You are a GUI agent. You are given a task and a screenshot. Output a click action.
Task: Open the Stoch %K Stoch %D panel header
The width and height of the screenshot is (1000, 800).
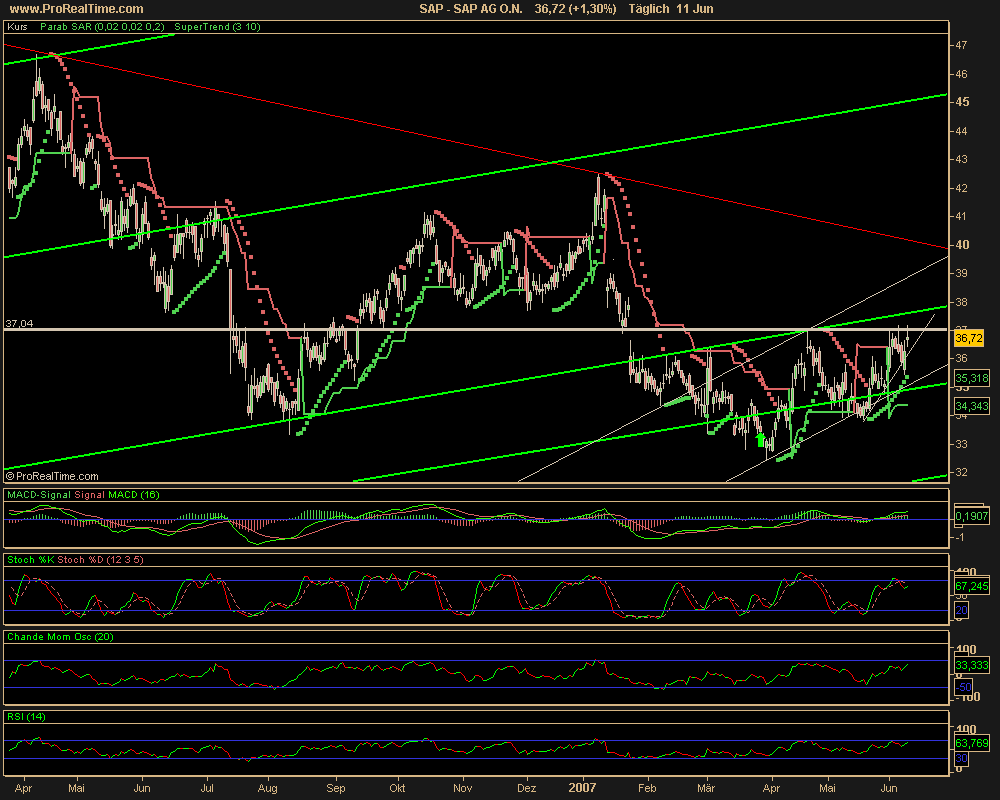pyautogui.click(x=74, y=560)
